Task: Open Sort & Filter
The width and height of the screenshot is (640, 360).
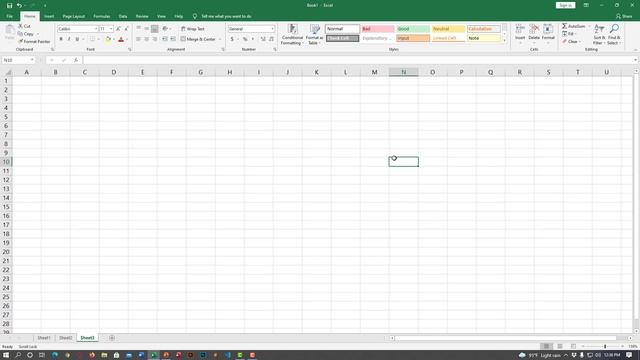Action: pos(599,34)
